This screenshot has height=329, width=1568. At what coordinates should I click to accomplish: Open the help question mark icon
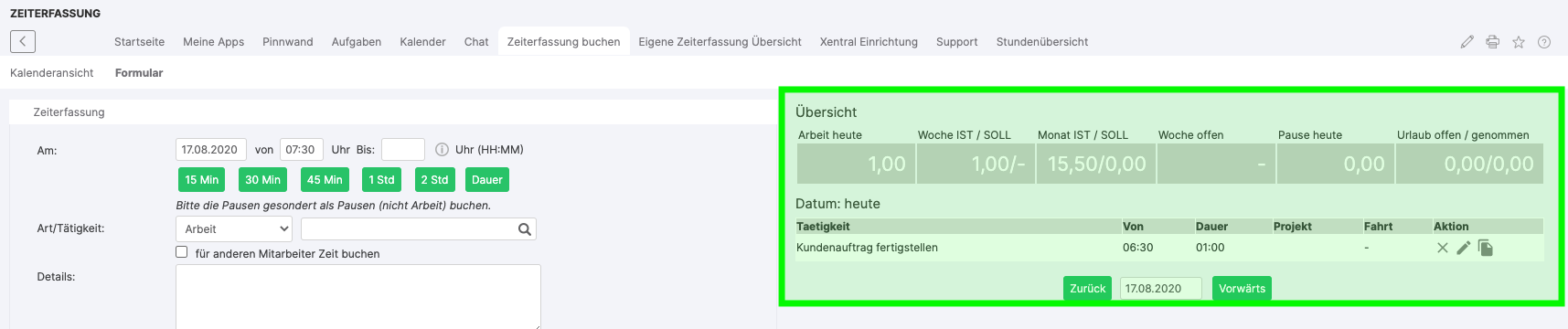coord(1544,42)
